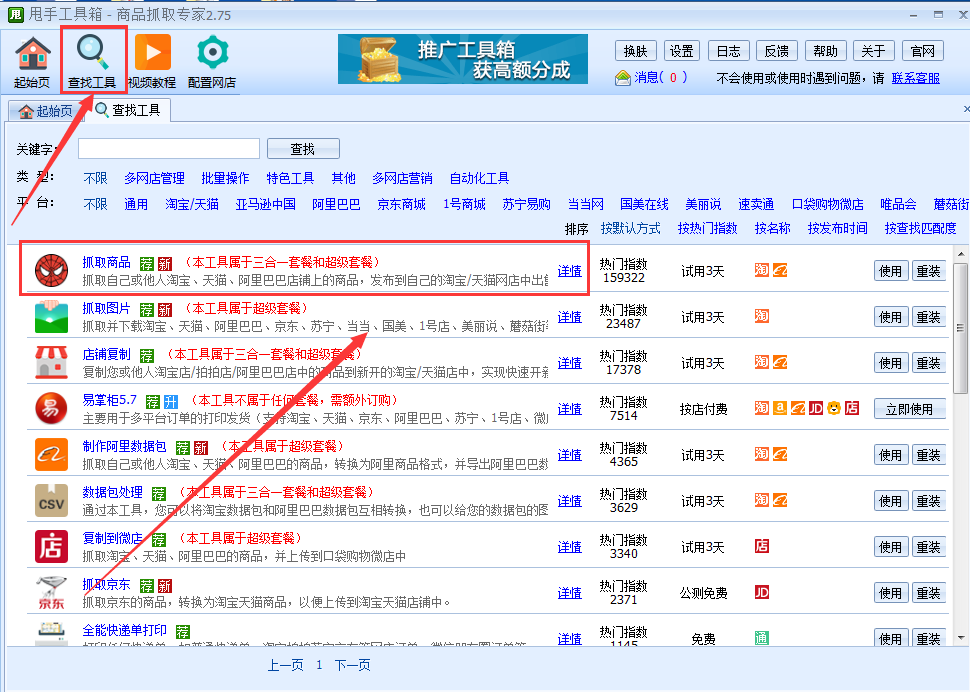This screenshot has width=970, height=692.
Task: Click the 关于 about button
Action: tap(873, 51)
